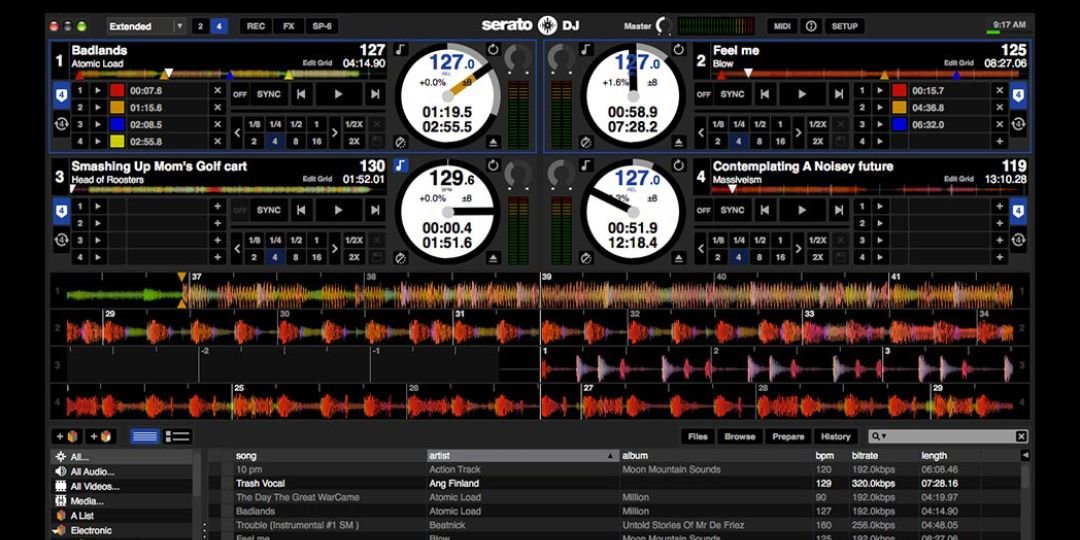This screenshot has width=1080, height=540.
Task: Show cue points tab on deck 3
Action: click(61, 211)
